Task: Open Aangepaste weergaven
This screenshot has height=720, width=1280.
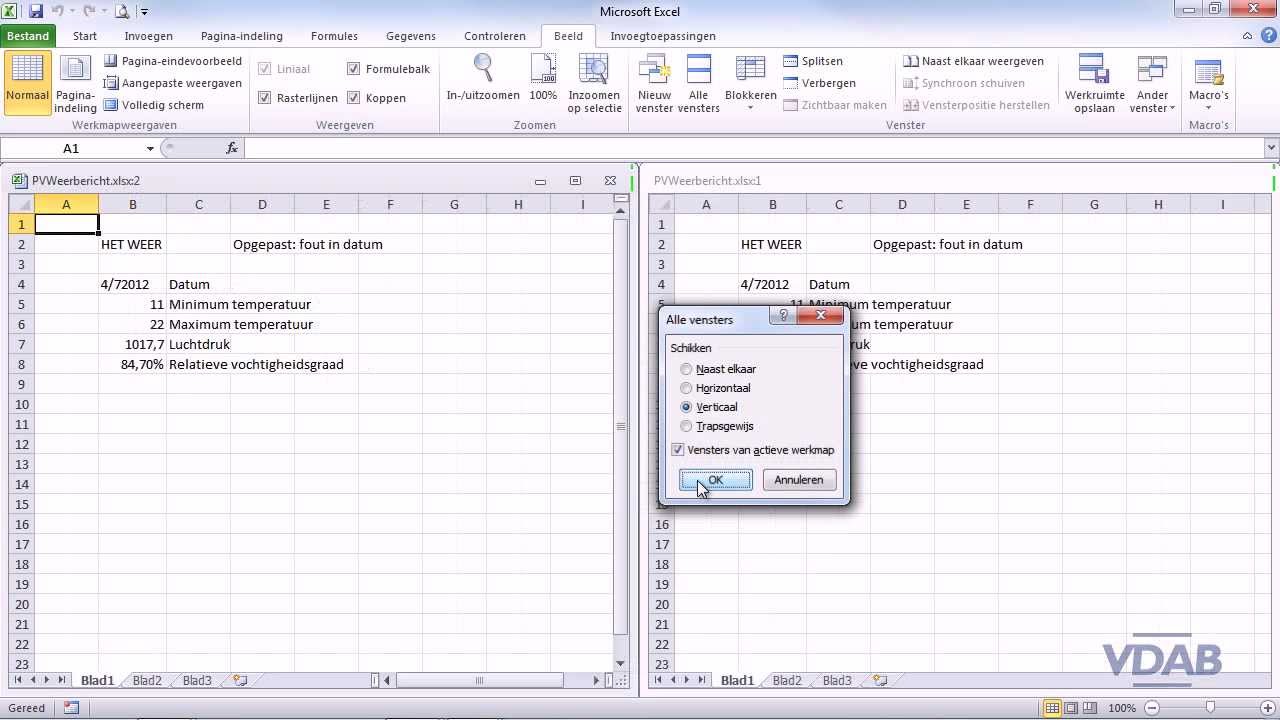Action: (x=172, y=83)
